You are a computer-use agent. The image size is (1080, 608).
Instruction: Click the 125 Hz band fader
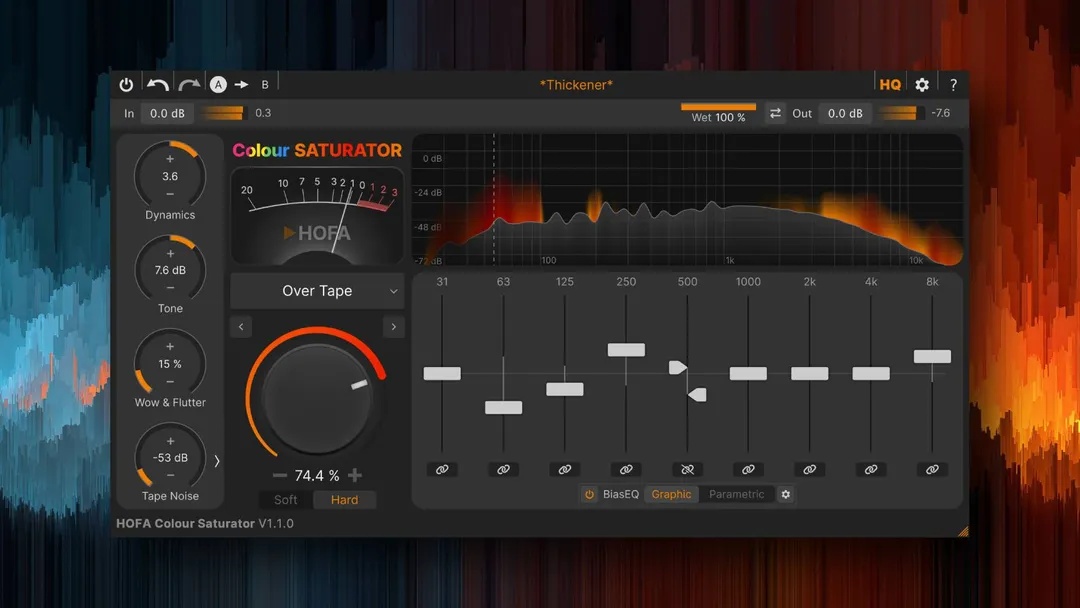click(565, 389)
